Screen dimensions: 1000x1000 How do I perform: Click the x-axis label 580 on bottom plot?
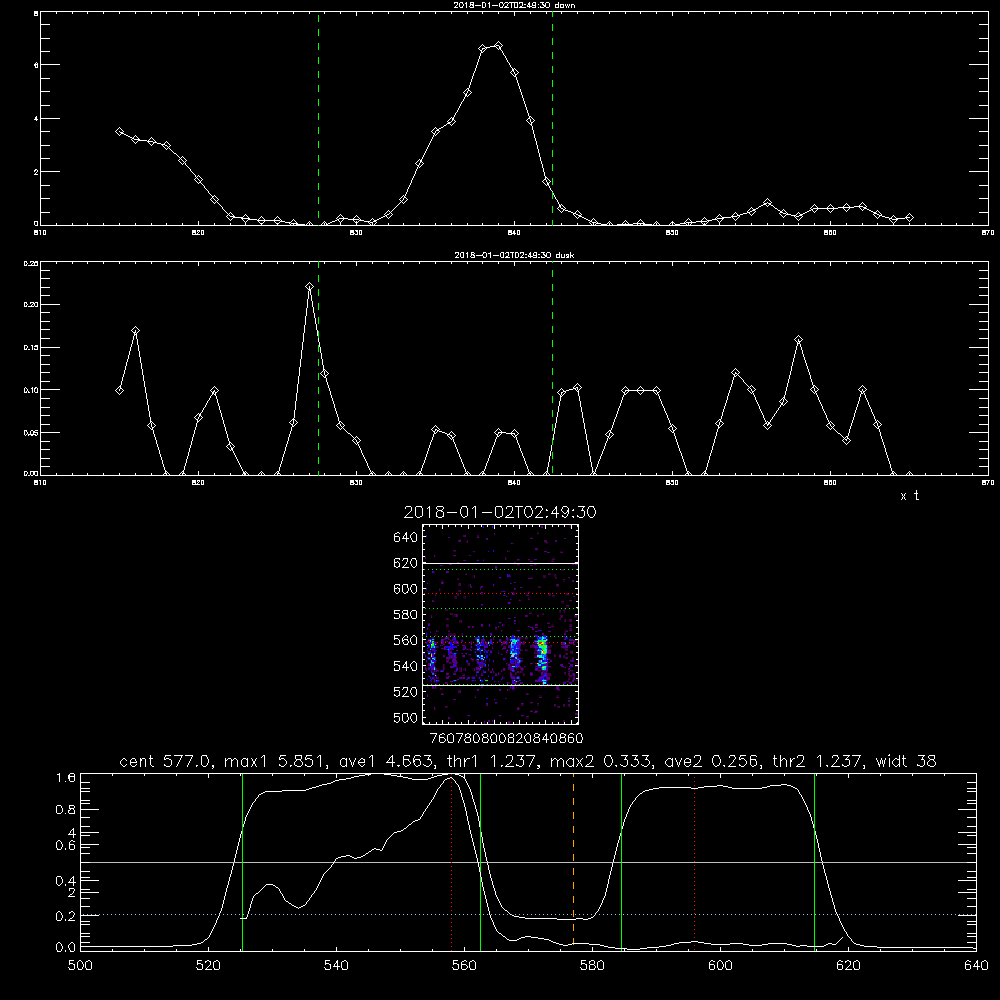coord(592,966)
